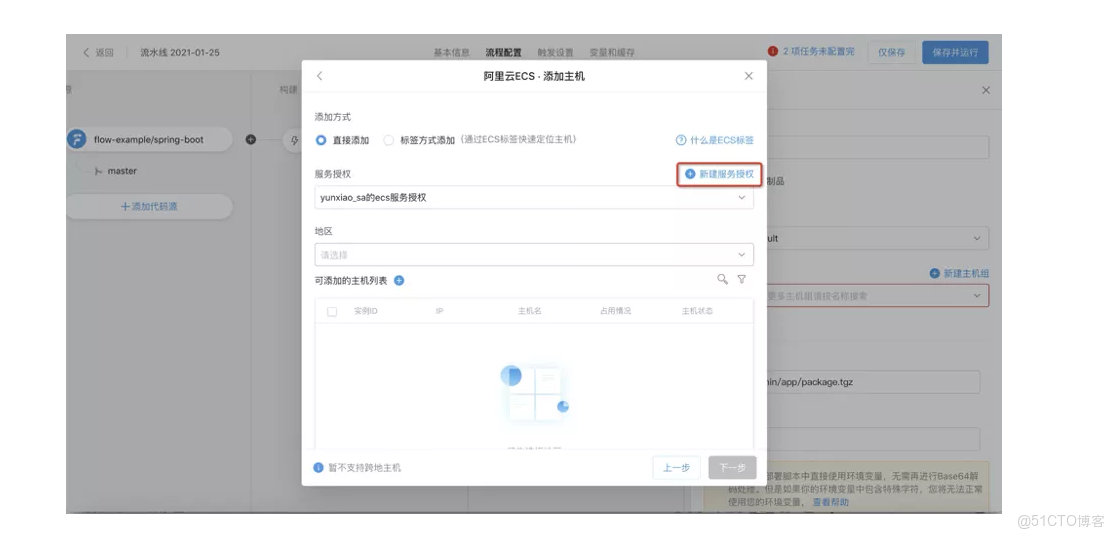
Task: Click the master branch label
Action: [x=122, y=171]
